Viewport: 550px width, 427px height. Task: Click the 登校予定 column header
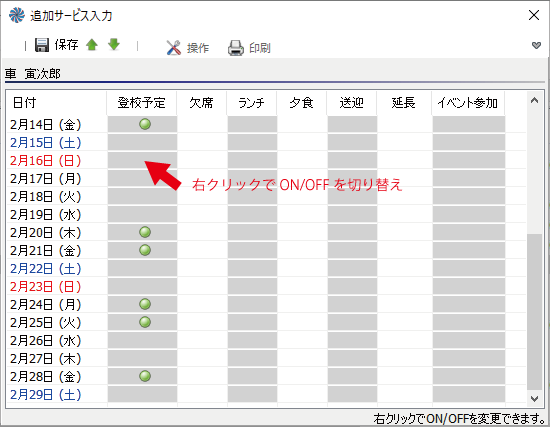[141, 103]
